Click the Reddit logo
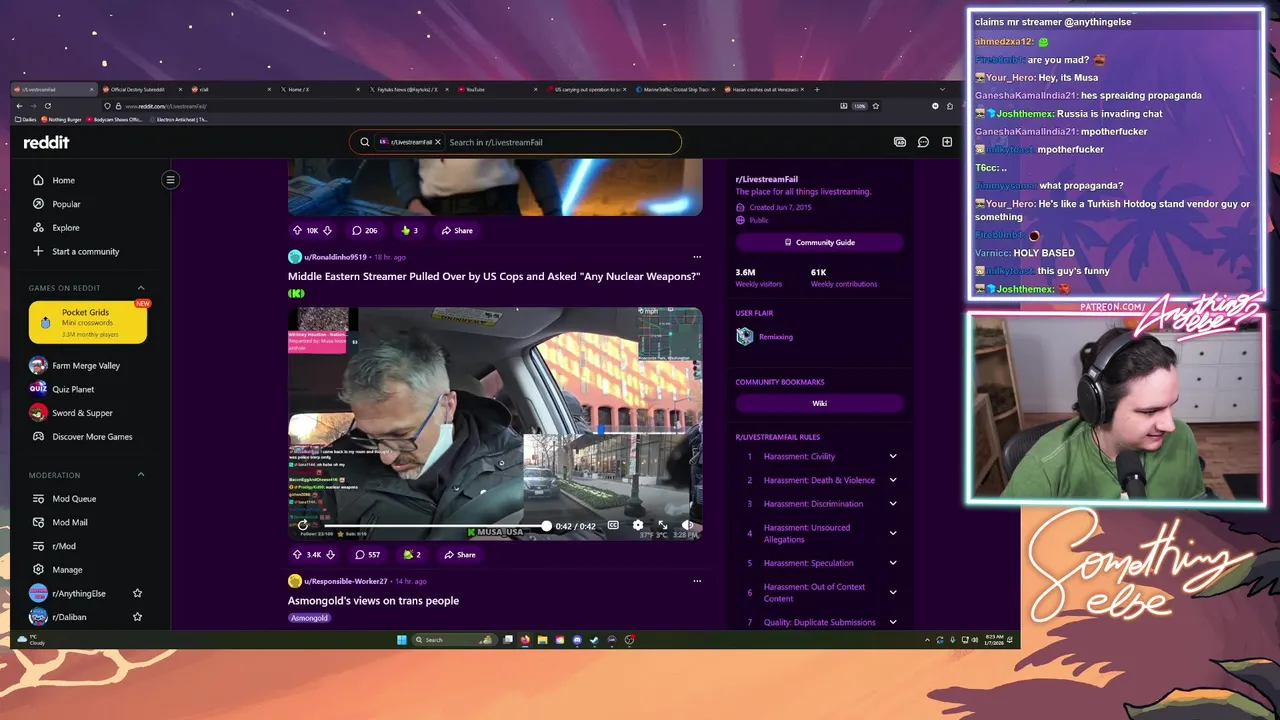 point(46,142)
